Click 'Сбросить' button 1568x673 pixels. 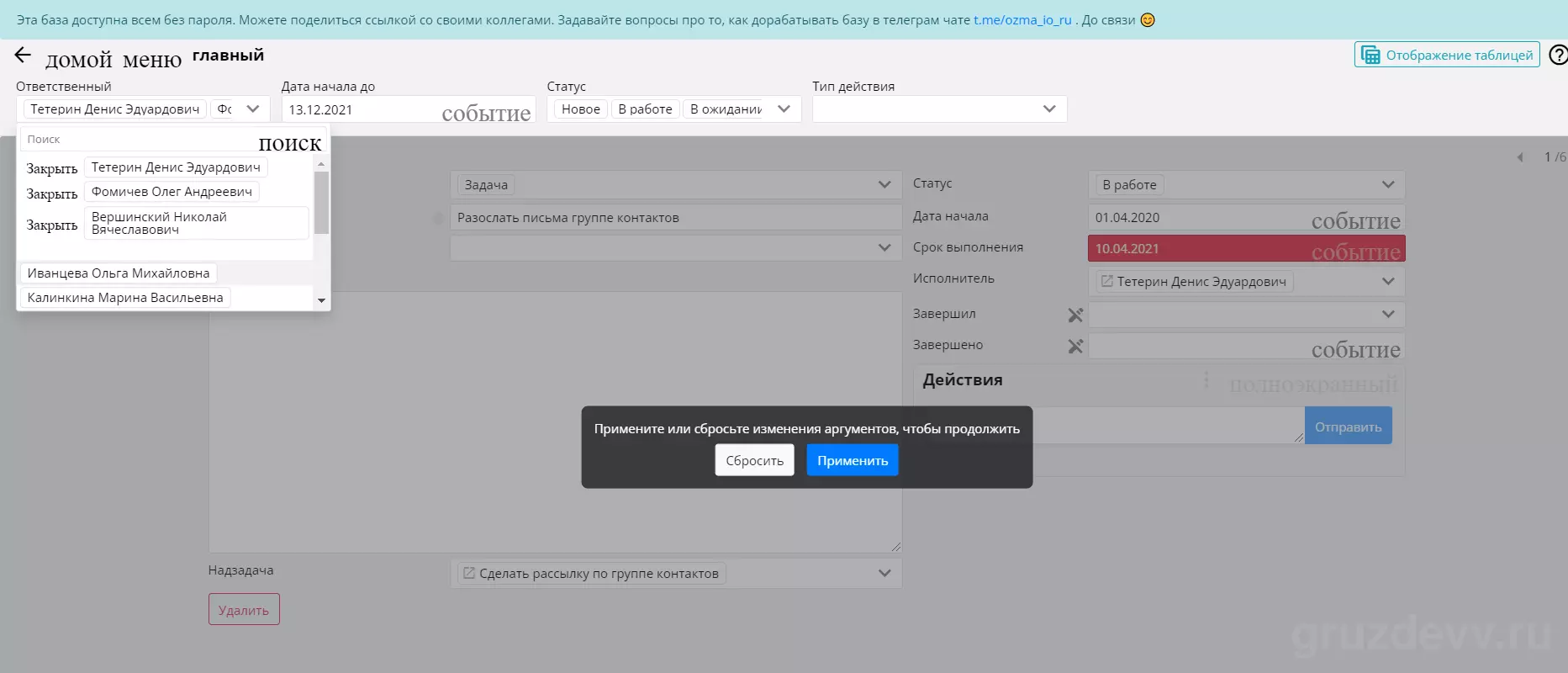click(x=754, y=460)
